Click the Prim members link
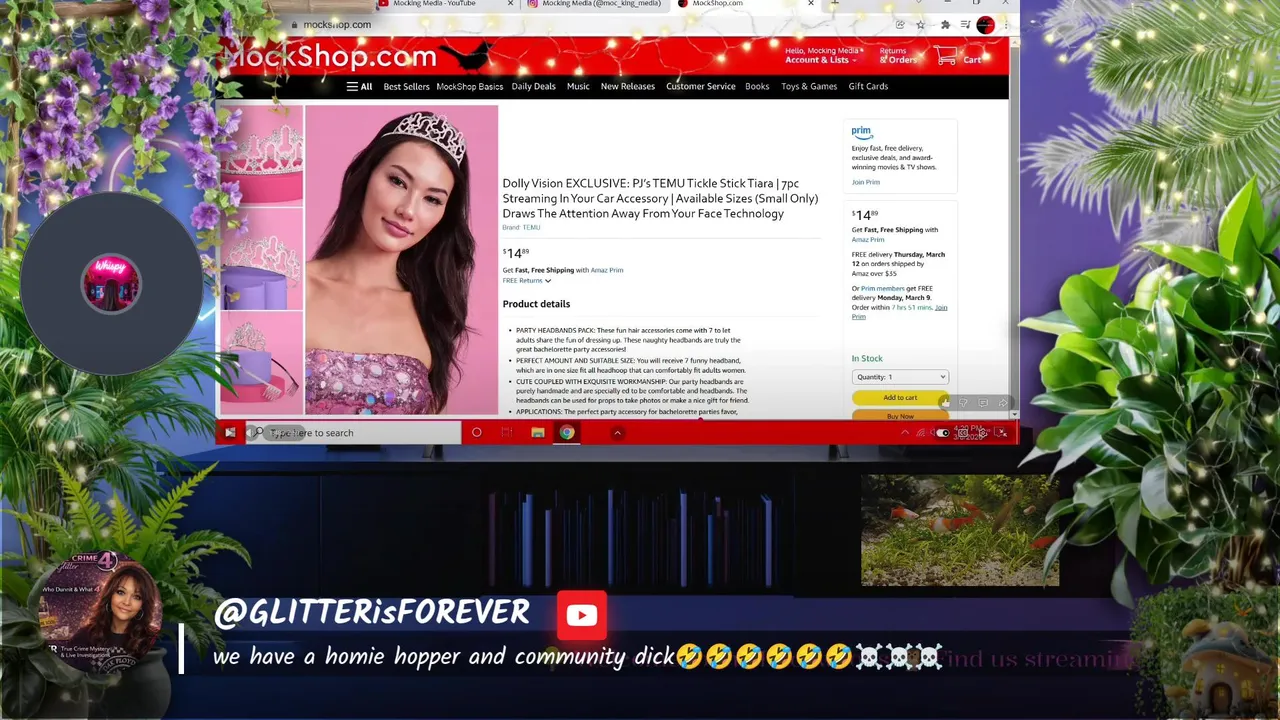 (882, 289)
